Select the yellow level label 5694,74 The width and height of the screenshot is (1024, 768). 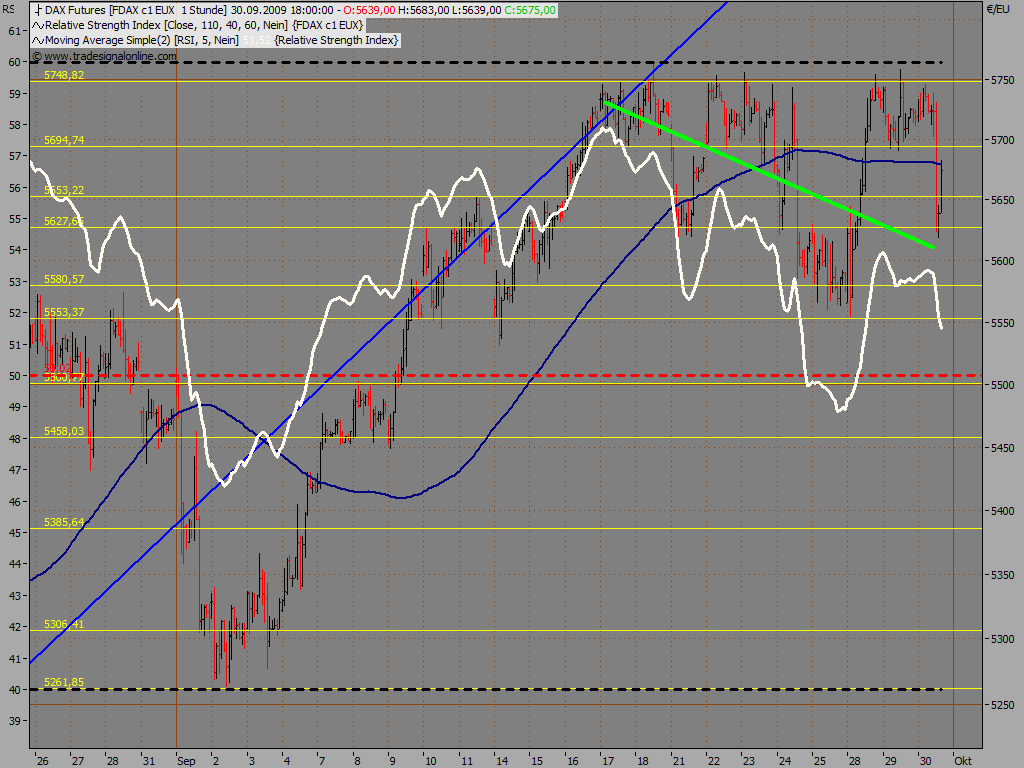tap(64, 140)
